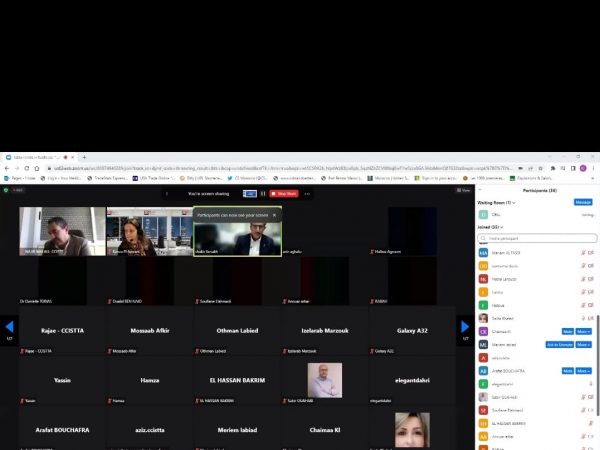
Task: Click the browser address bar URL
Action: [282, 168]
